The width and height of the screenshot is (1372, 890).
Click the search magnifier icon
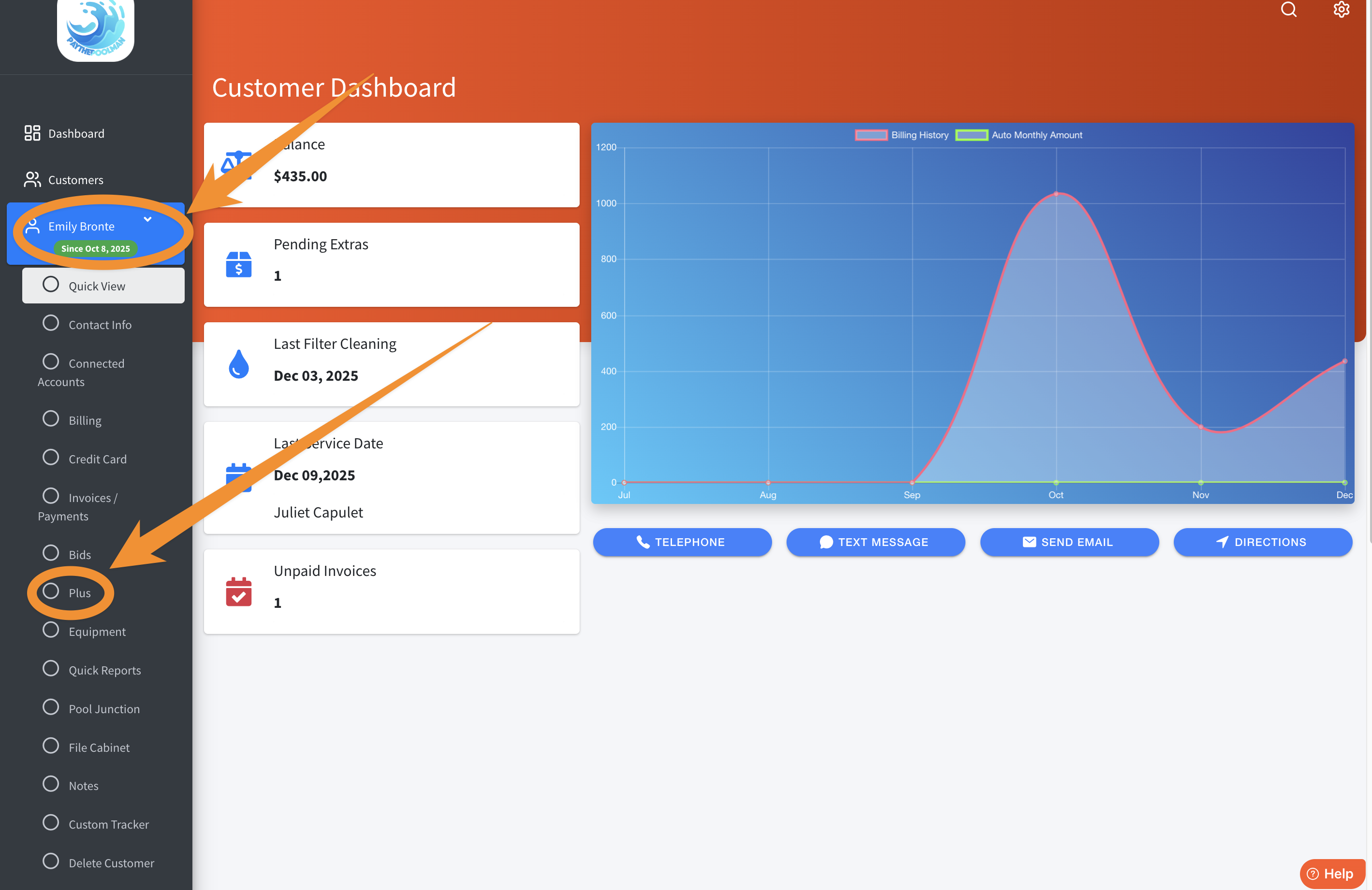coord(1288,10)
